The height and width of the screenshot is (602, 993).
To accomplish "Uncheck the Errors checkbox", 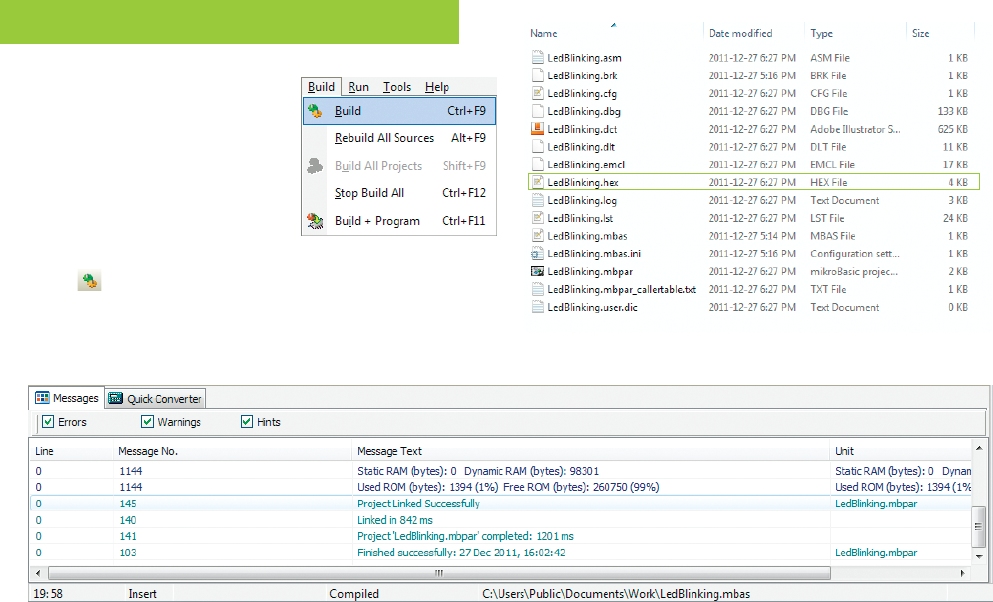I will point(47,422).
